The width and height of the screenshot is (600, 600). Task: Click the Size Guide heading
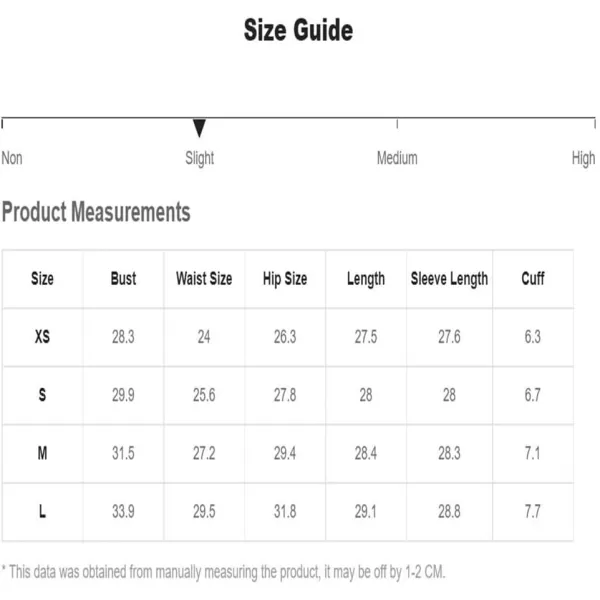[298, 30]
